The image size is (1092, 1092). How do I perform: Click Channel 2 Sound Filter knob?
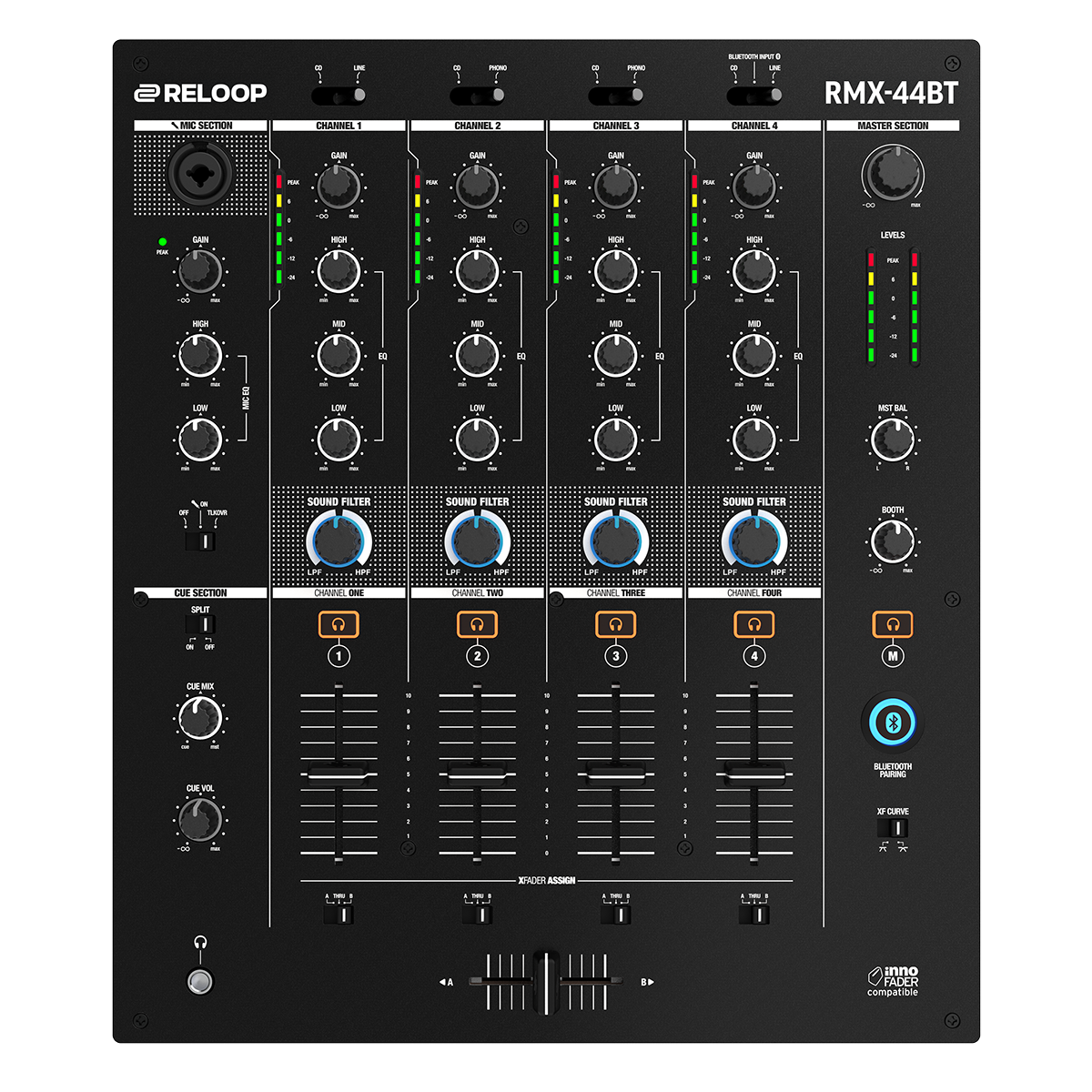point(477,541)
